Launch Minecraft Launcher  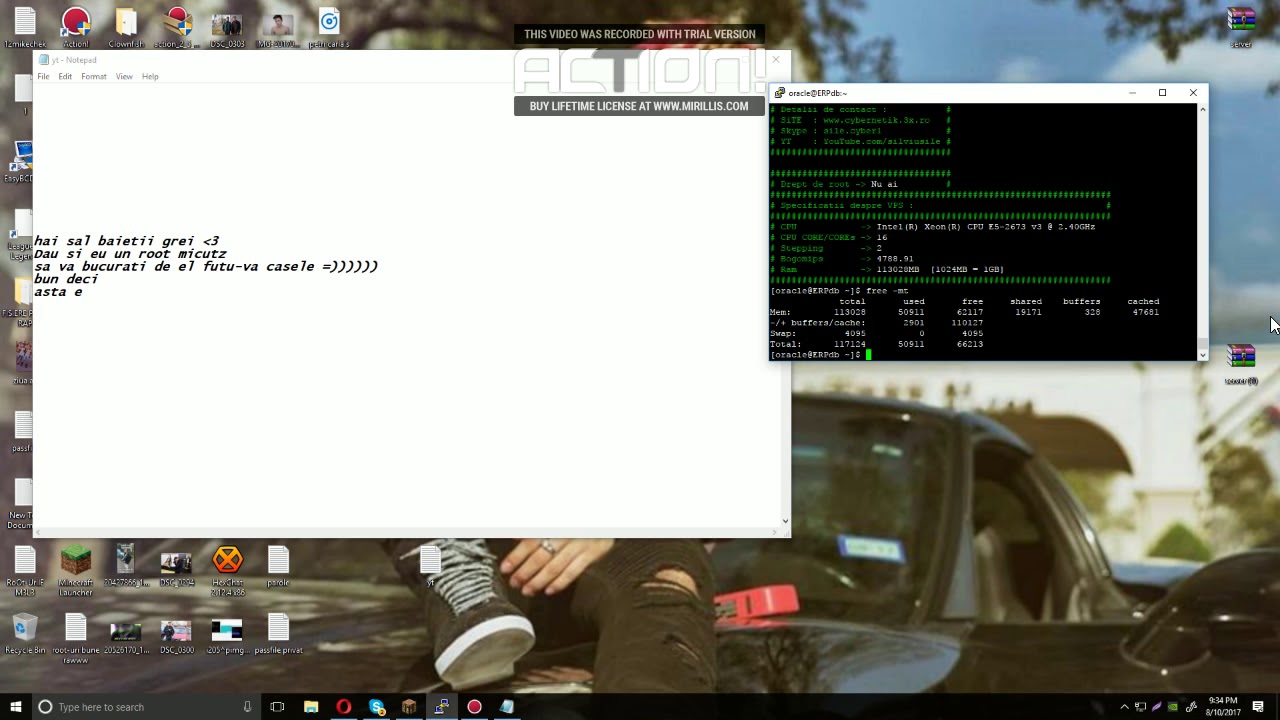[x=76, y=571]
